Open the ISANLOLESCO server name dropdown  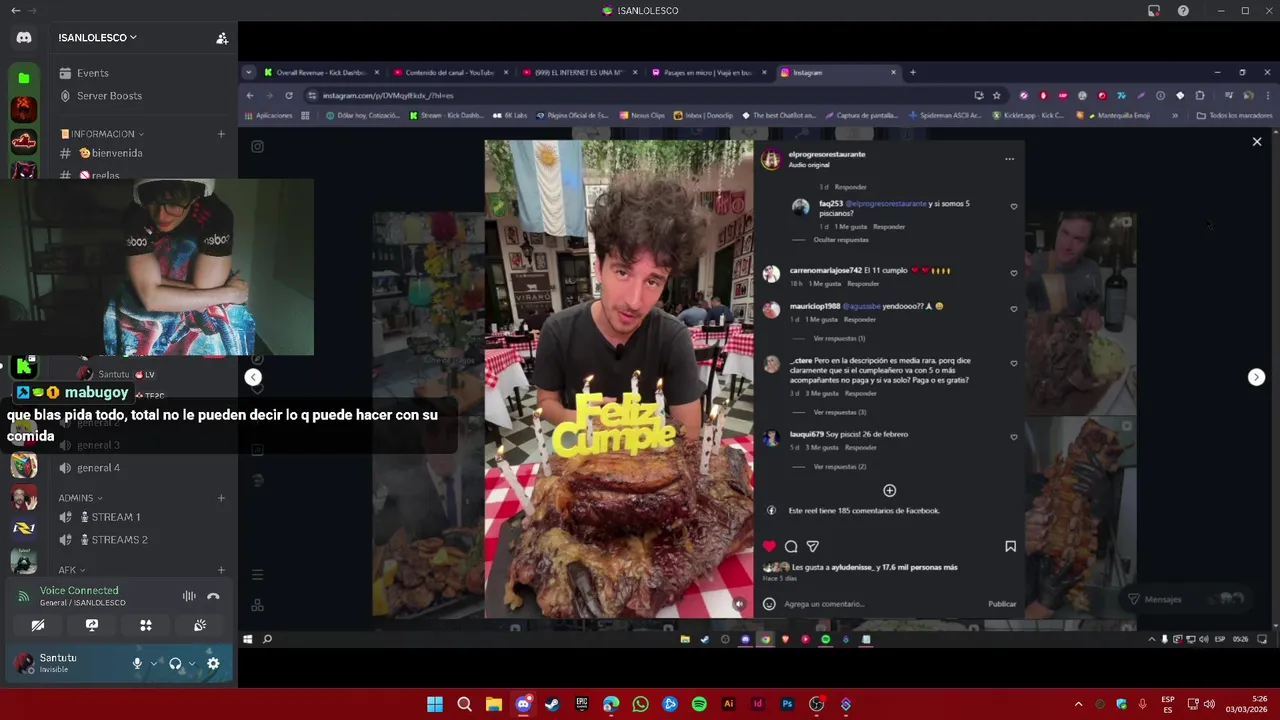tap(98, 38)
